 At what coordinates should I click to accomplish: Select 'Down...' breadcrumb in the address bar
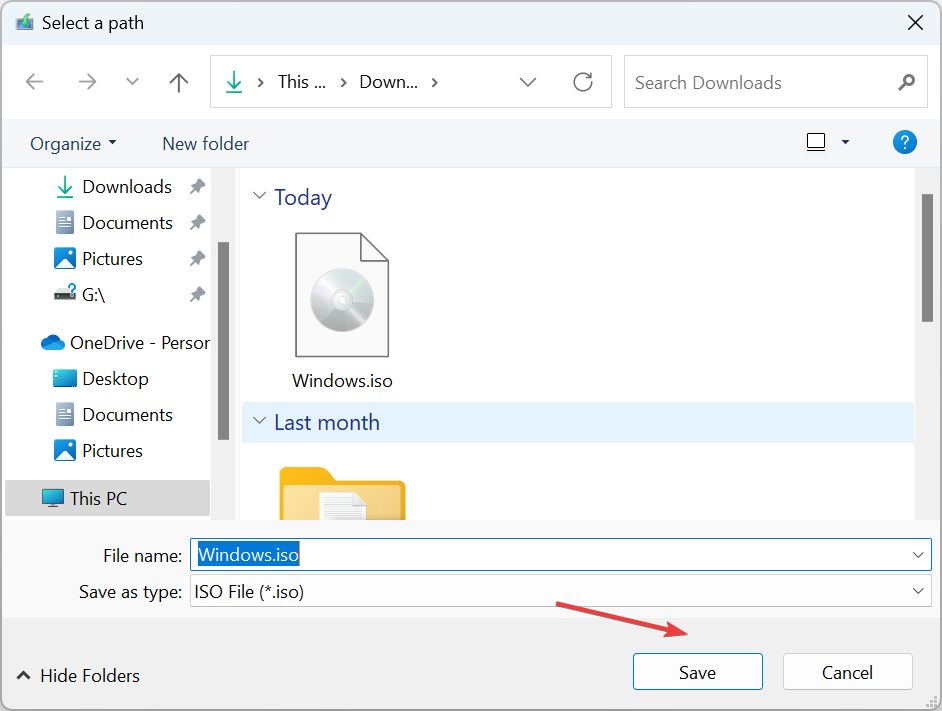tap(388, 82)
